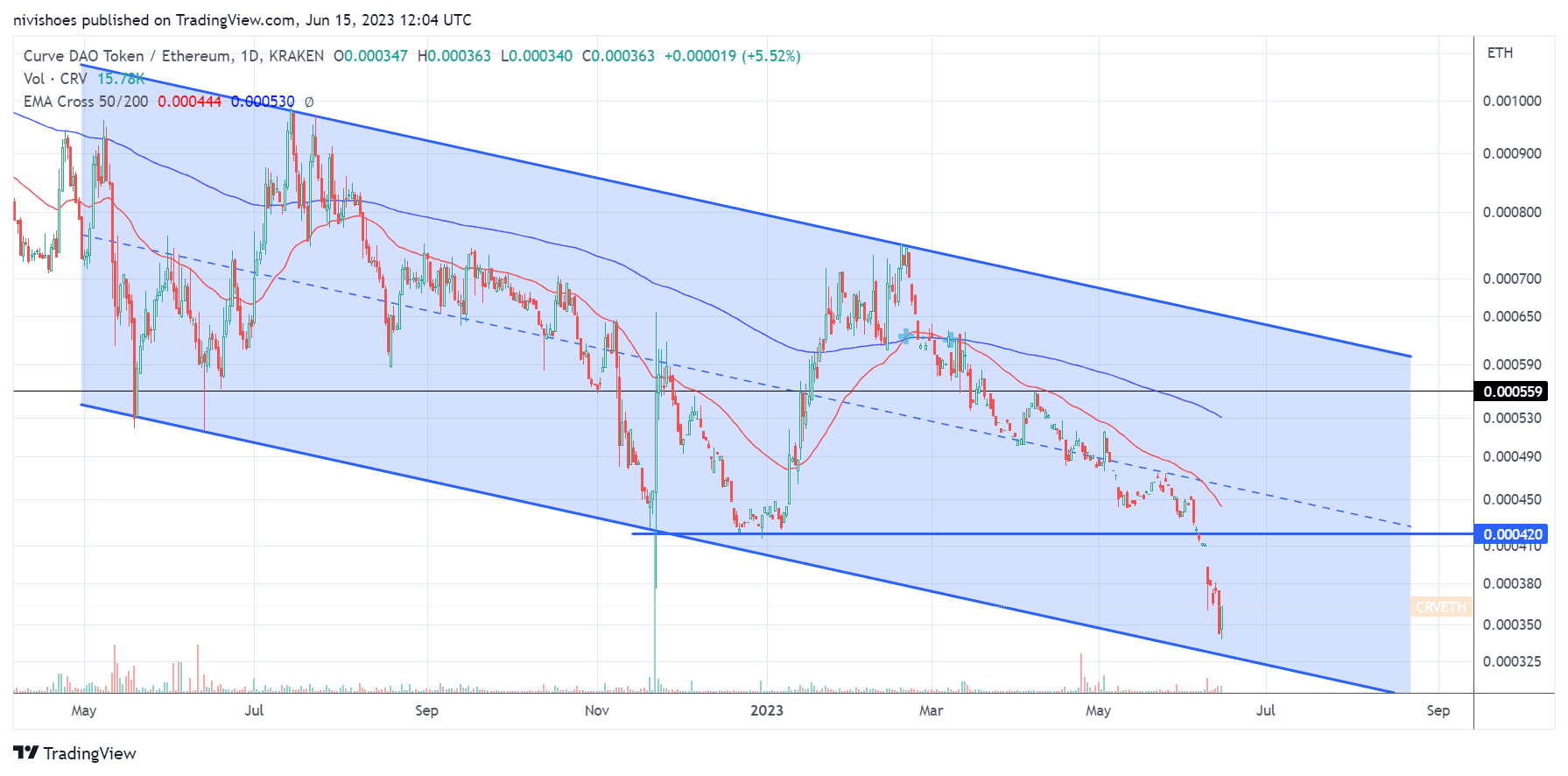This screenshot has height=776, width=1568.
Task: Click the TradingView logo at bottom left
Action: click(x=75, y=753)
